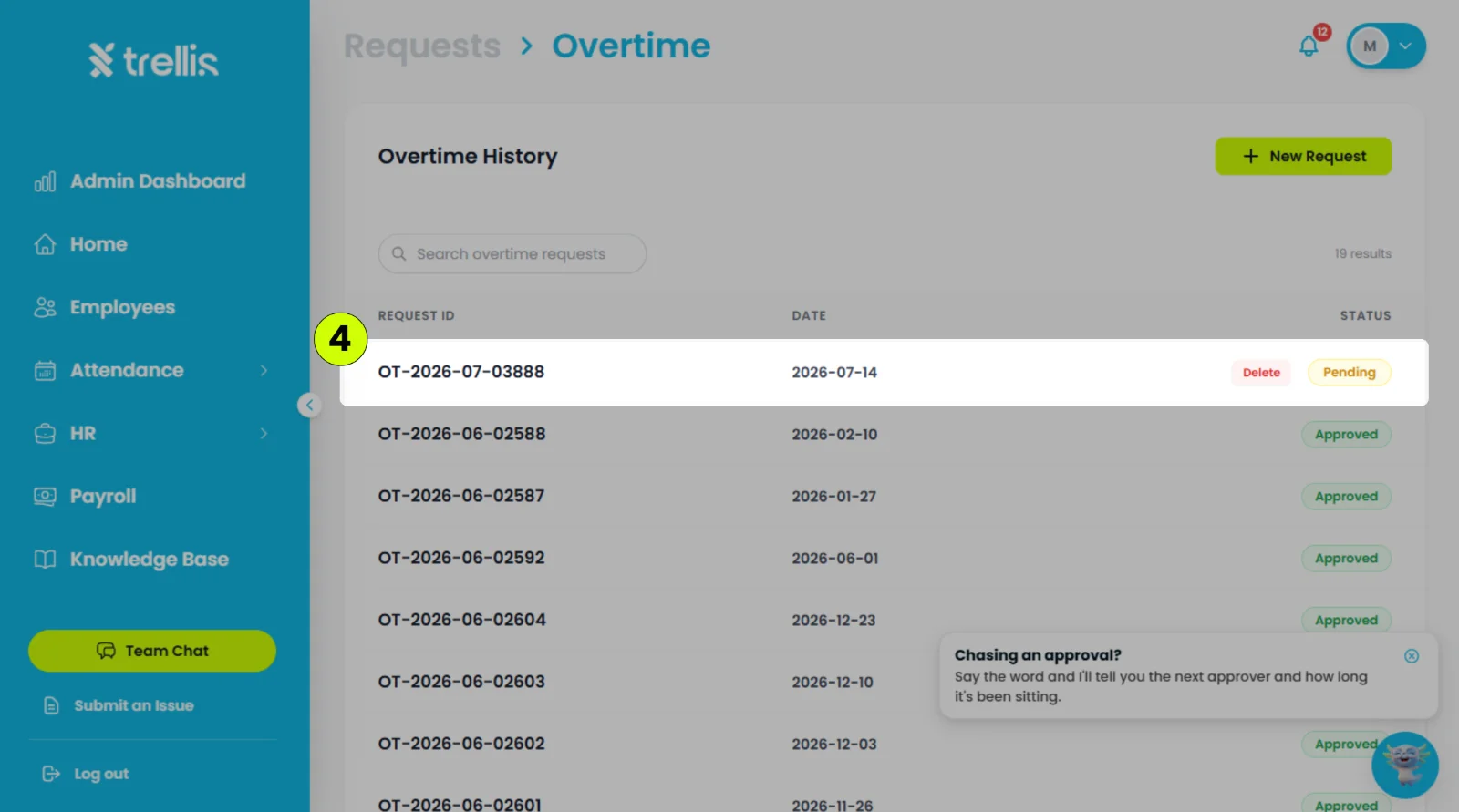Viewport: 1459px width, 812px height.
Task: Delete request OT-2026-07-03888
Action: click(x=1261, y=373)
